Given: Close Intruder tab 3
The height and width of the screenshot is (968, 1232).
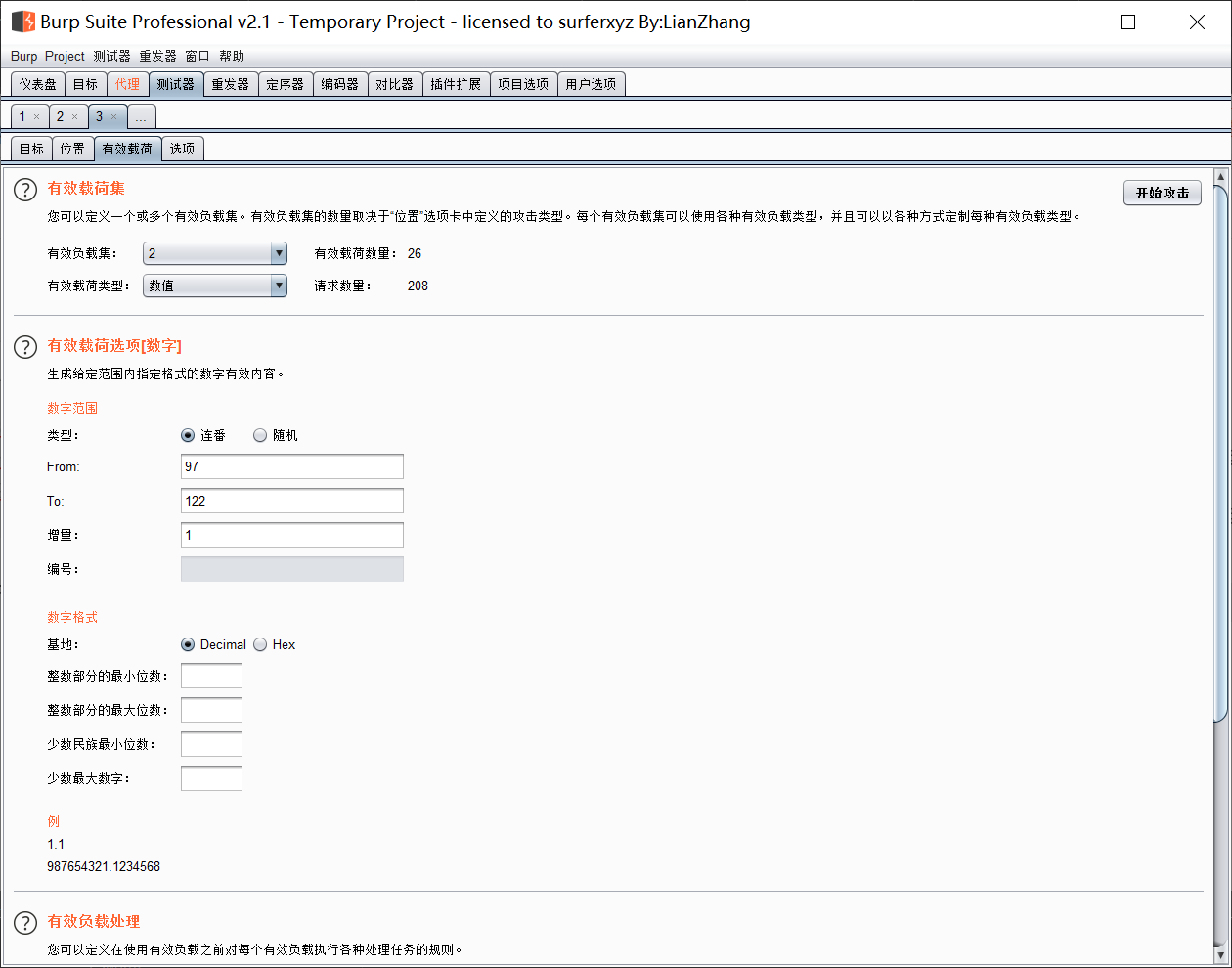Looking at the screenshot, I should tap(113, 117).
